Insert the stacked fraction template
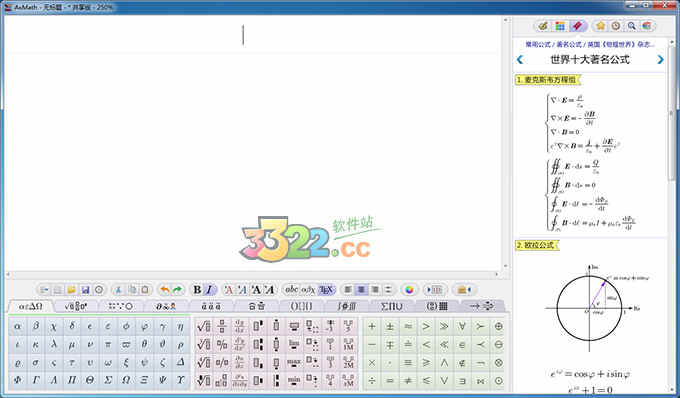The height and width of the screenshot is (398, 680). 222,326
